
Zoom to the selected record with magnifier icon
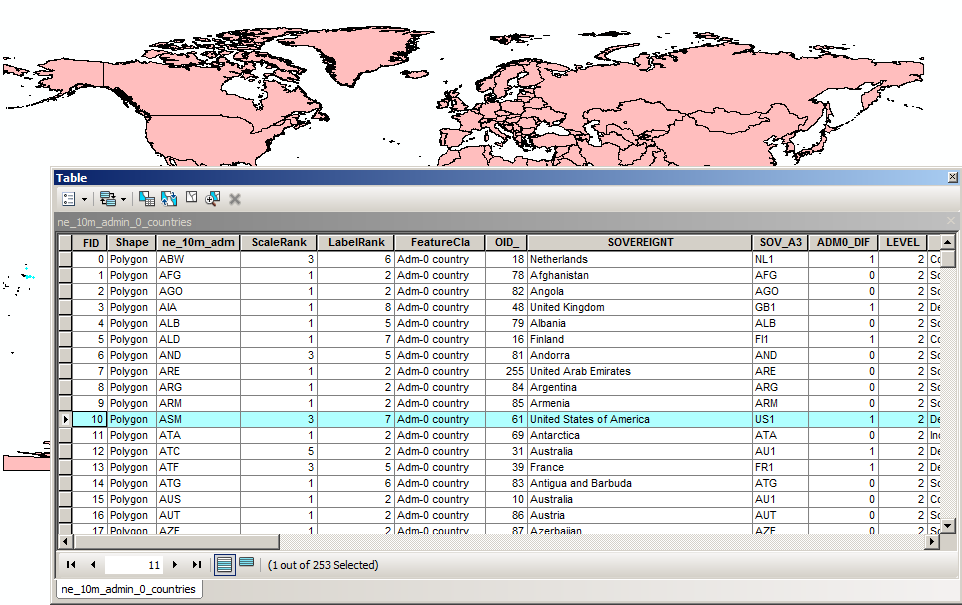tap(212, 198)
